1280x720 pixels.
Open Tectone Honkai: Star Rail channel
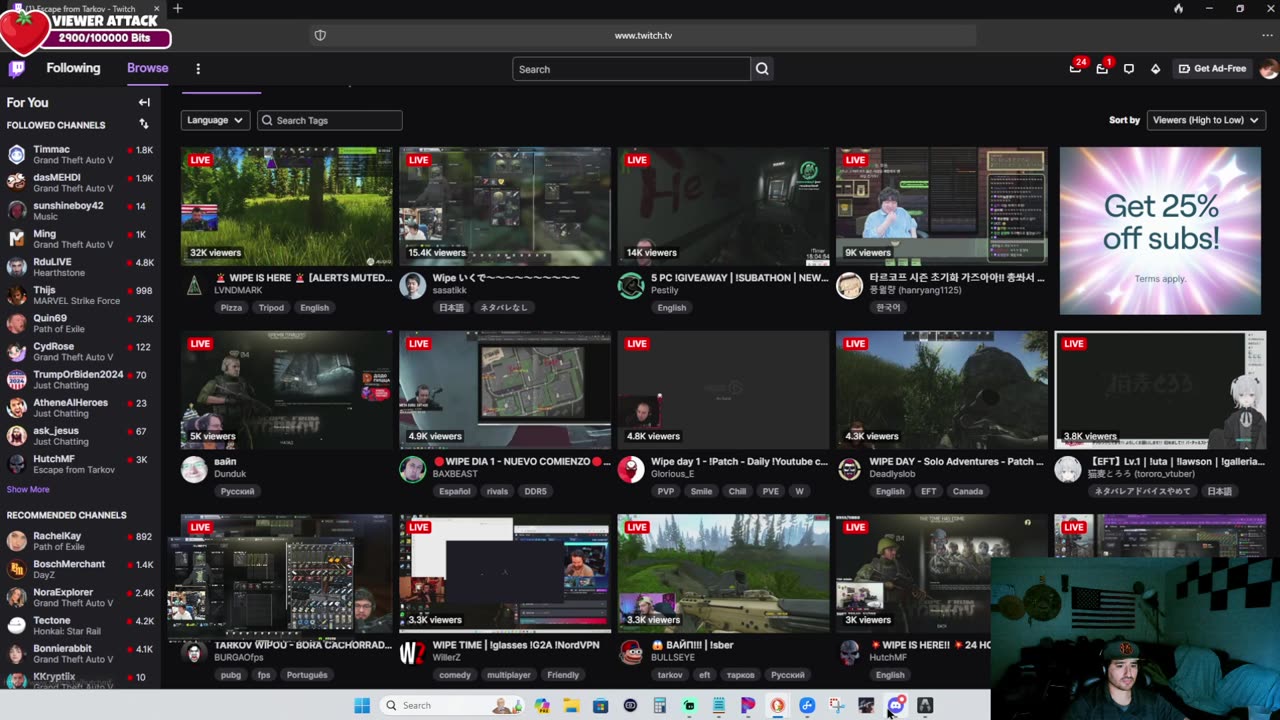click(80, 625)
